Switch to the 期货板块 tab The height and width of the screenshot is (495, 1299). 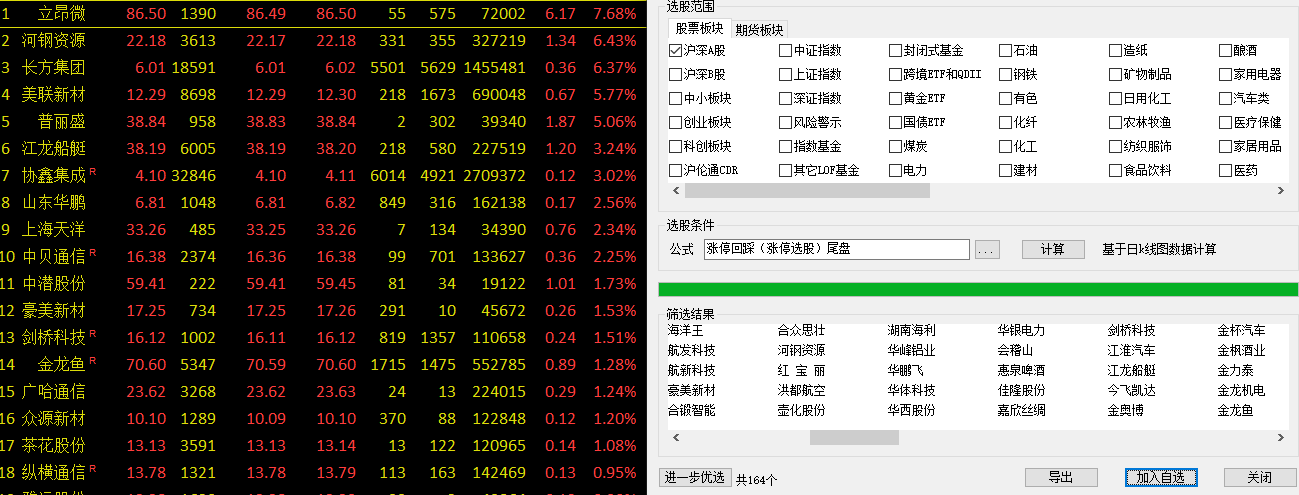coord(759,29)
